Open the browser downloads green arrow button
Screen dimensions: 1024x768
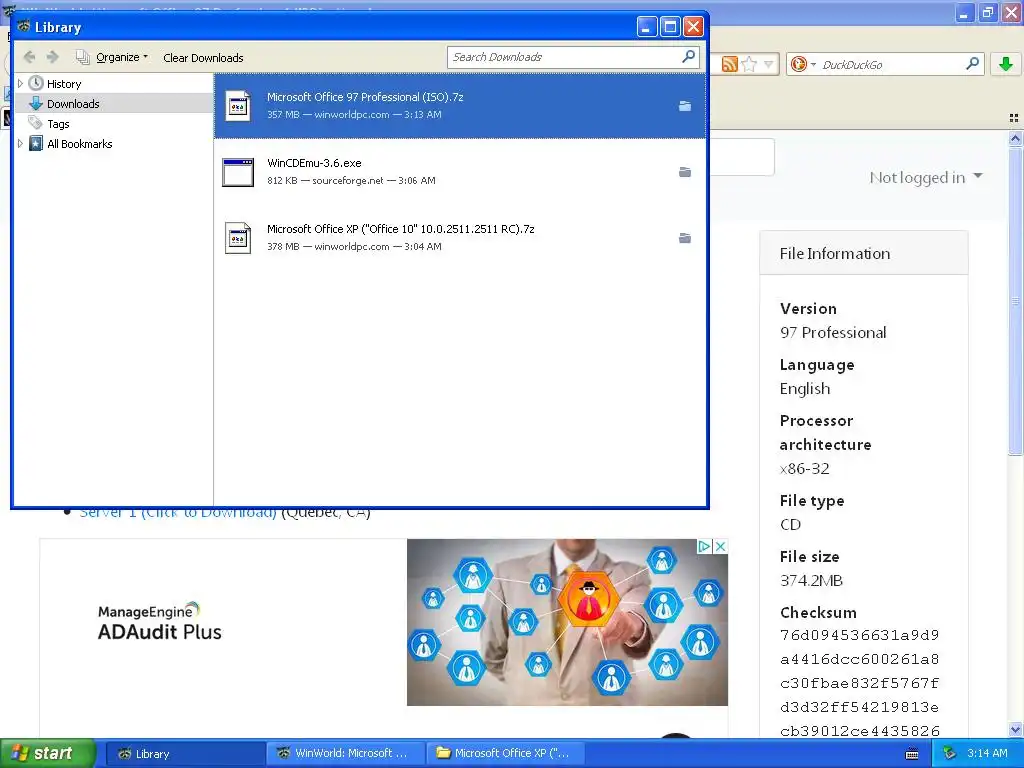tap(1006, 64)
